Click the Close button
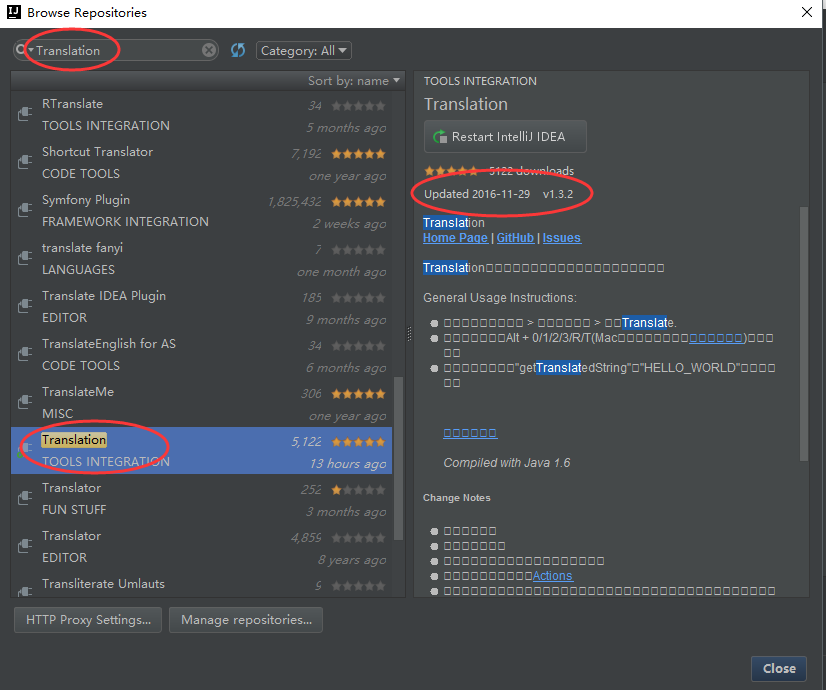The width and height of the screenshot is (826, 690). click(779, 668)
